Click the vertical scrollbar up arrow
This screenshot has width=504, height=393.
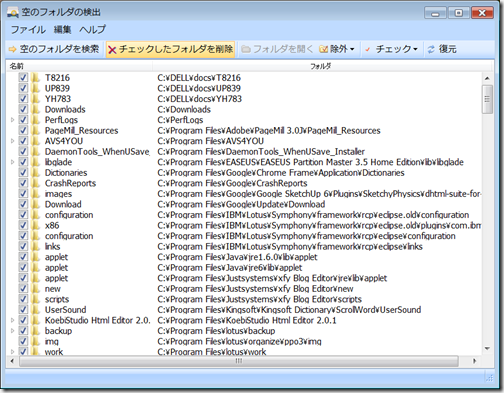pyautogui.click(x=487, y=78)
